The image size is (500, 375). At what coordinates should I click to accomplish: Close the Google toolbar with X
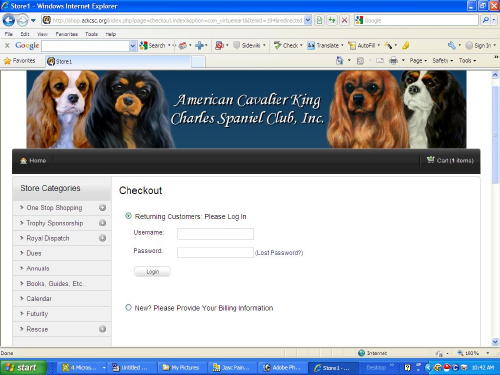pyautogui.click(x=7, y=45)
